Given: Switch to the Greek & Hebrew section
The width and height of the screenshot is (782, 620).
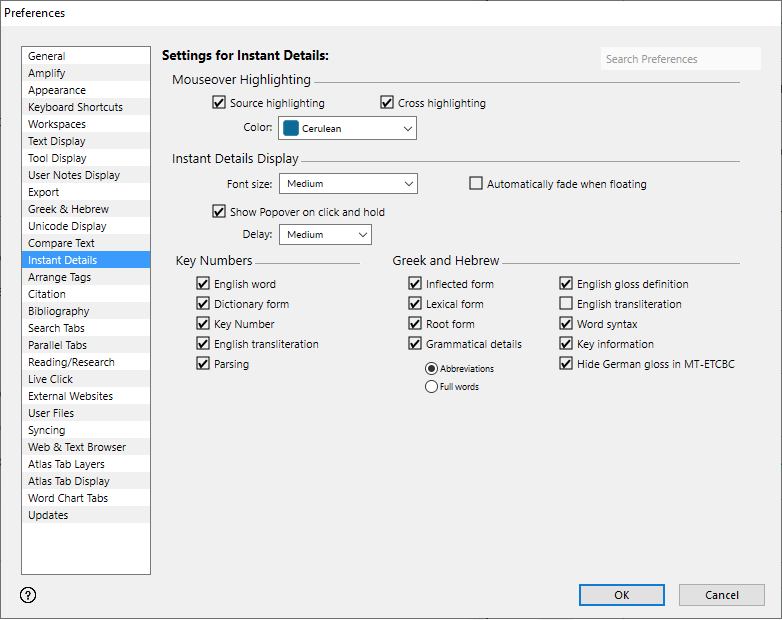Looking at the screenshot, I should click(68, 209).
